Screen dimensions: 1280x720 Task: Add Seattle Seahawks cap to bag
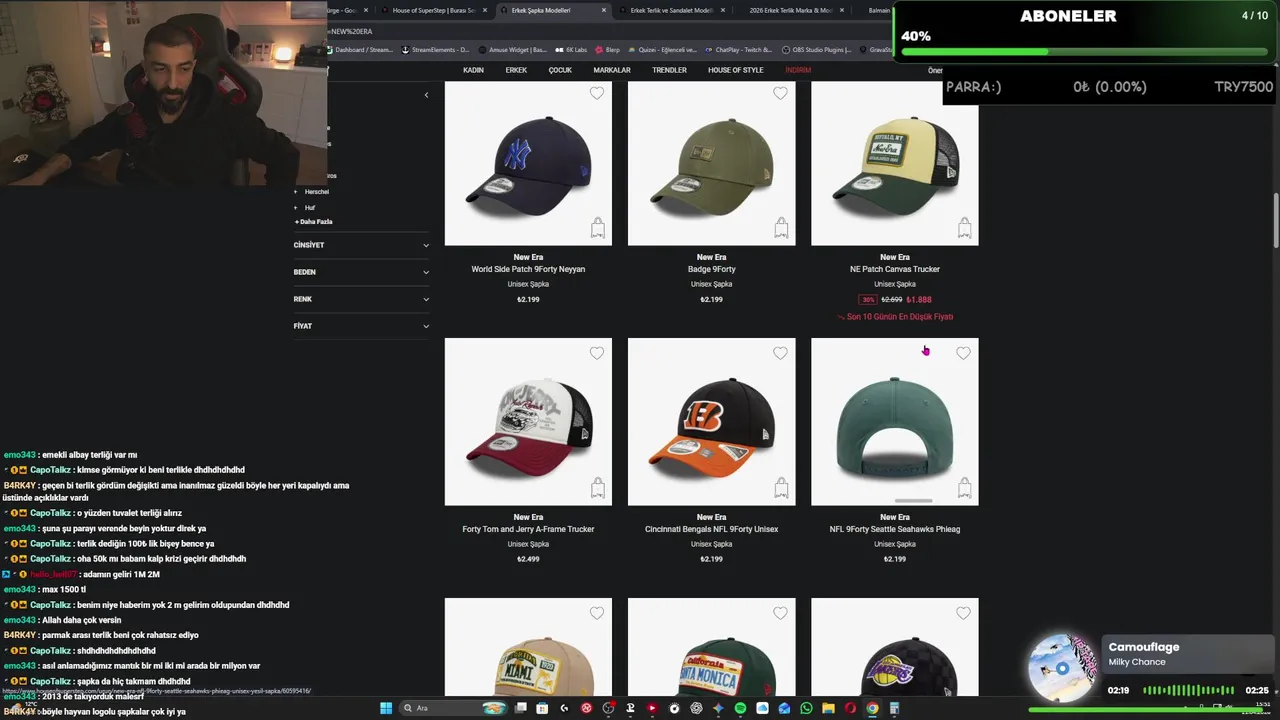pos(964,488)
